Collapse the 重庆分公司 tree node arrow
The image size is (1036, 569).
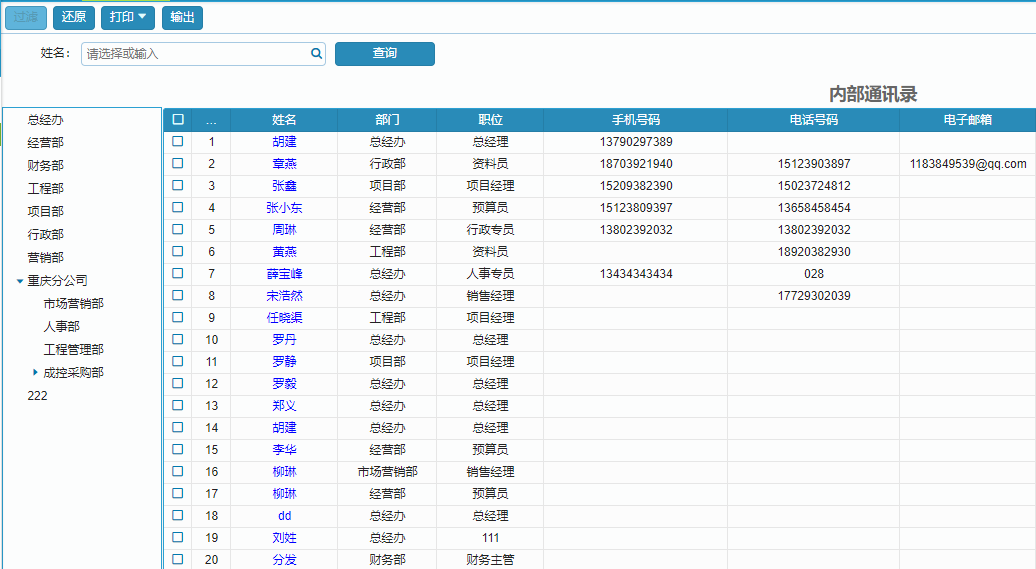[x=20, y=281]
